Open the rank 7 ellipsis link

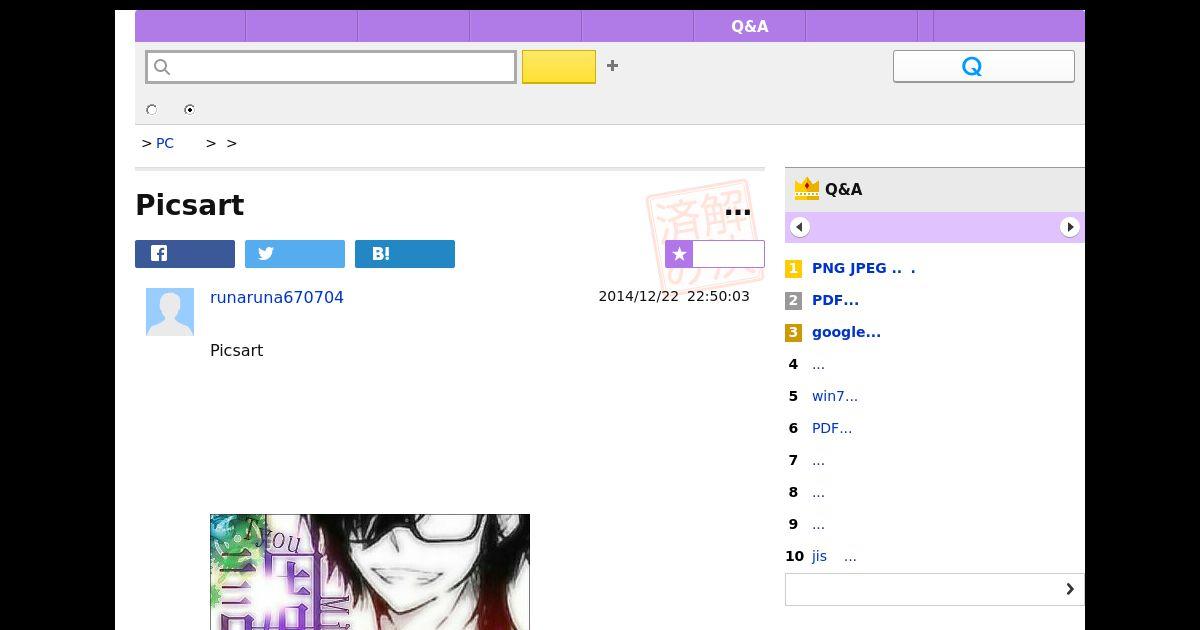[818, 460]
